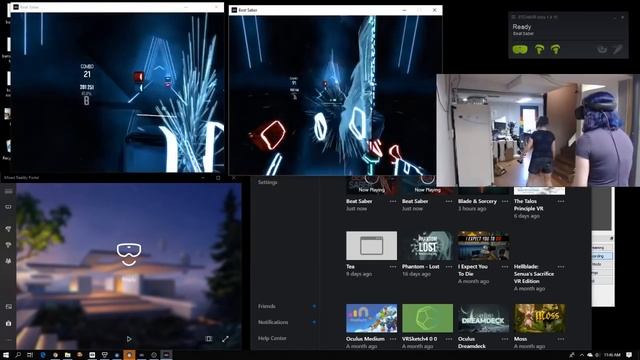Click the taskbar clock
The image size is (640, 360).
612,355
